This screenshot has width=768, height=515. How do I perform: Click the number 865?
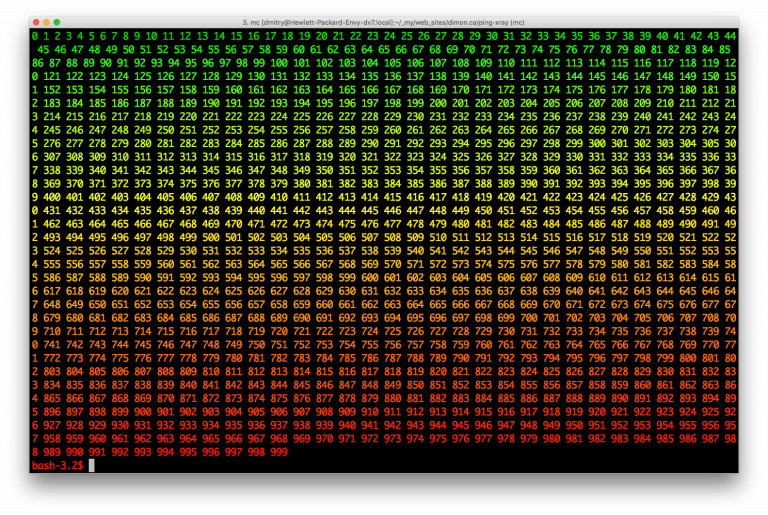click(51, 398)
